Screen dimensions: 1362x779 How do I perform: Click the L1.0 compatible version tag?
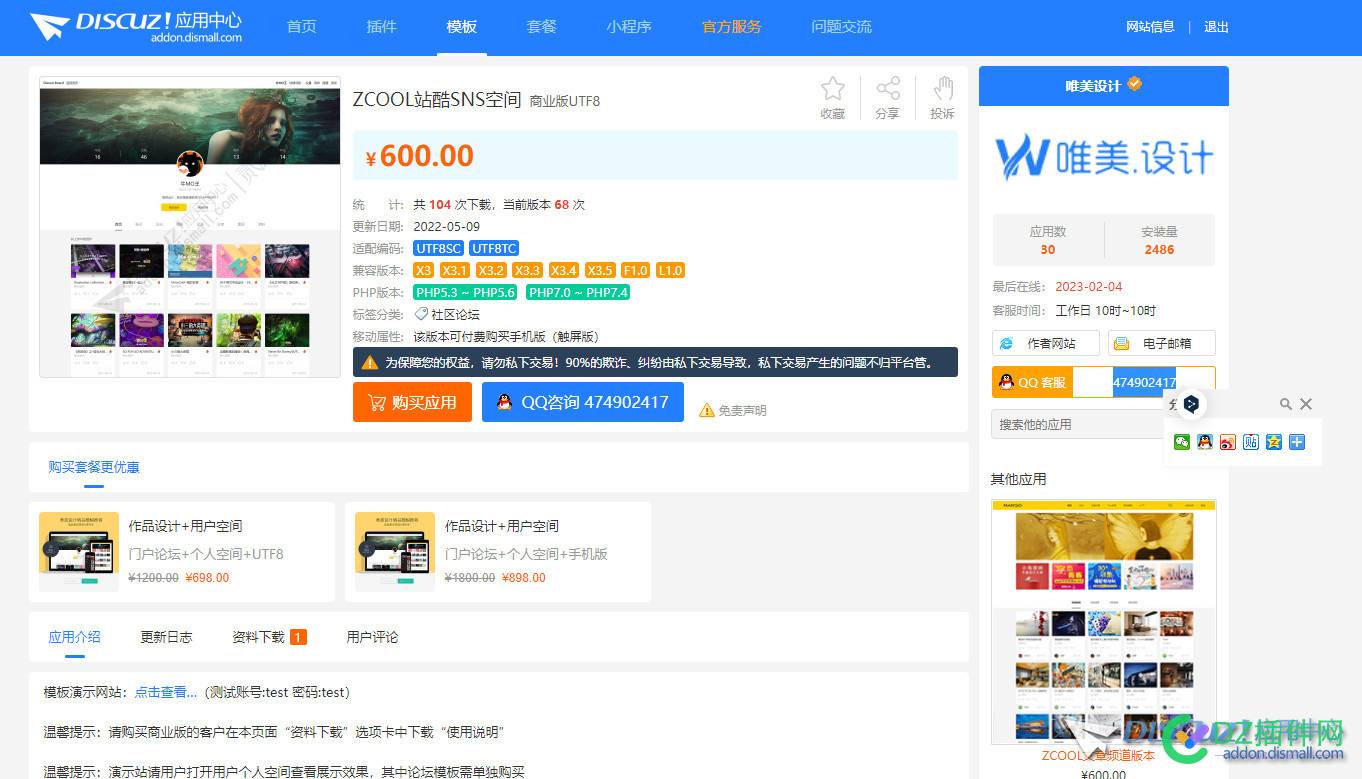(670, 270)
